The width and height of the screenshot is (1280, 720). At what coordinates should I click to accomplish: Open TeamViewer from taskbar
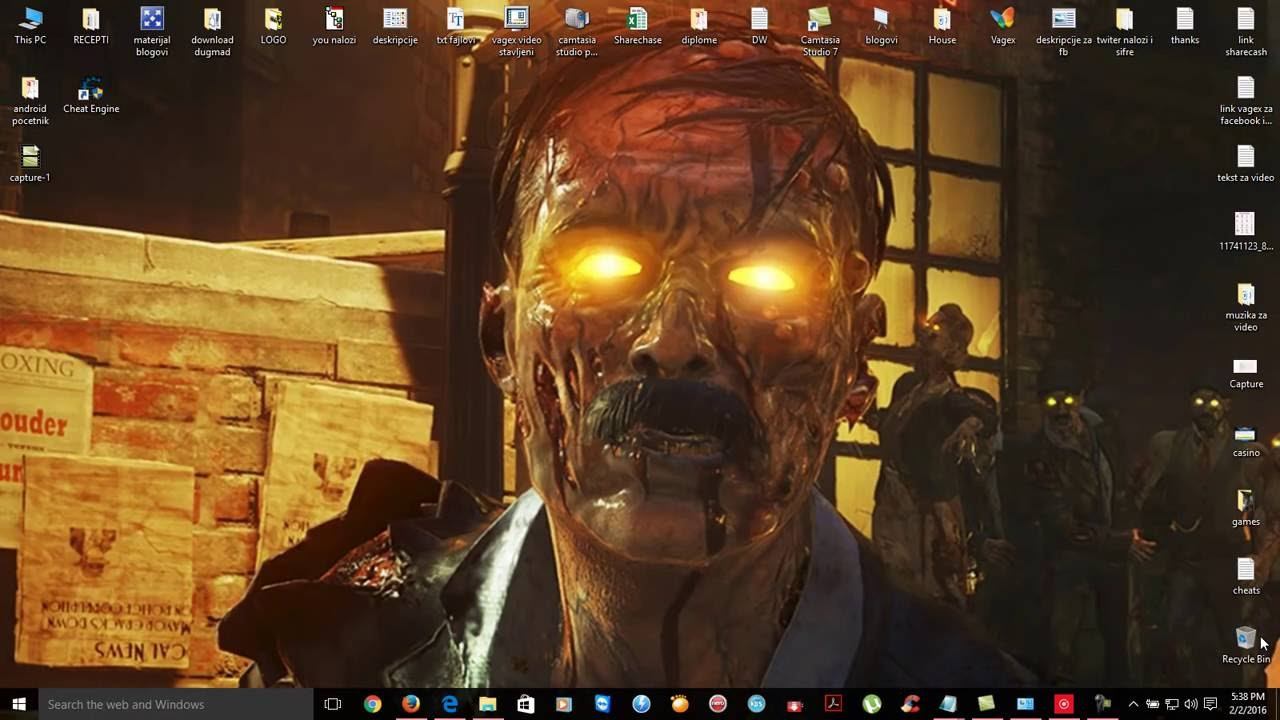[x=602, y=704]
